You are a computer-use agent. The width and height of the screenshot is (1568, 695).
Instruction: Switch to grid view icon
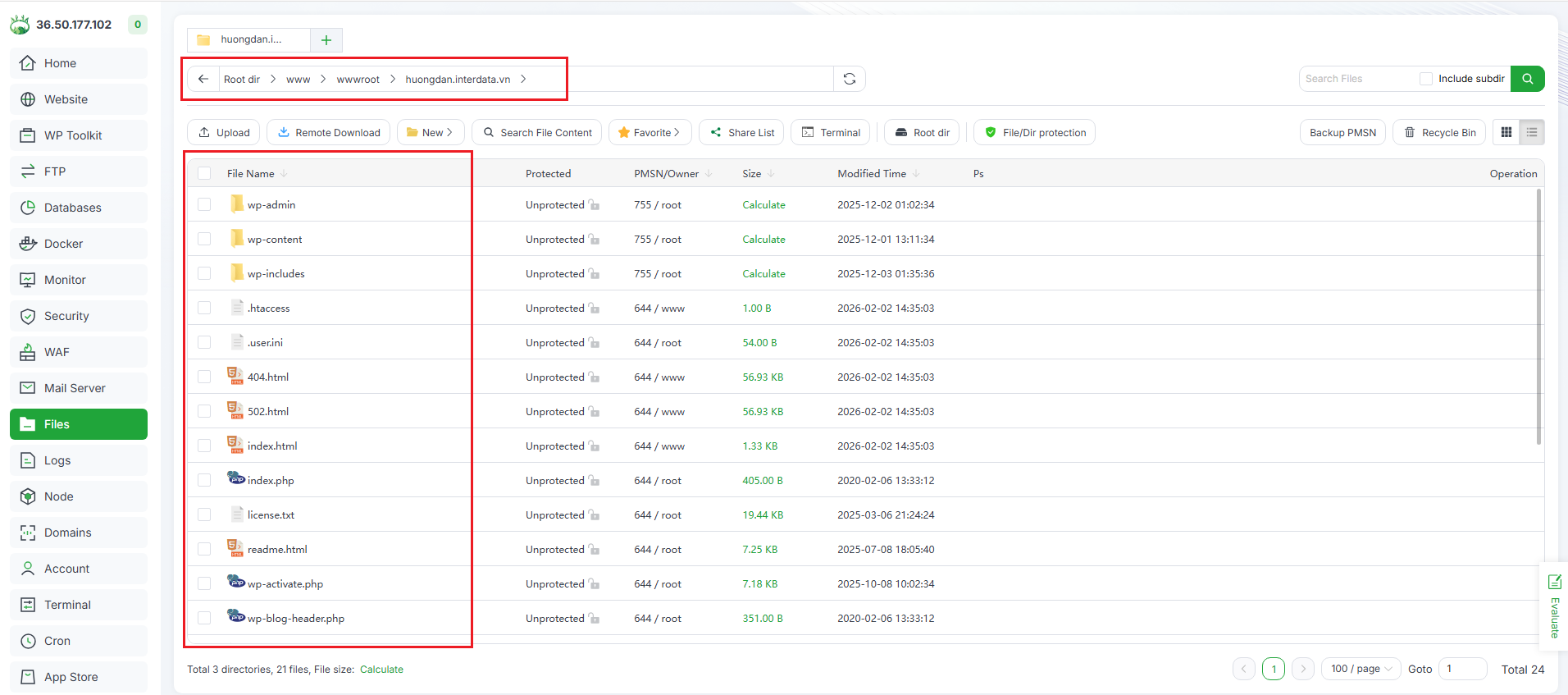pos(1506,132)
